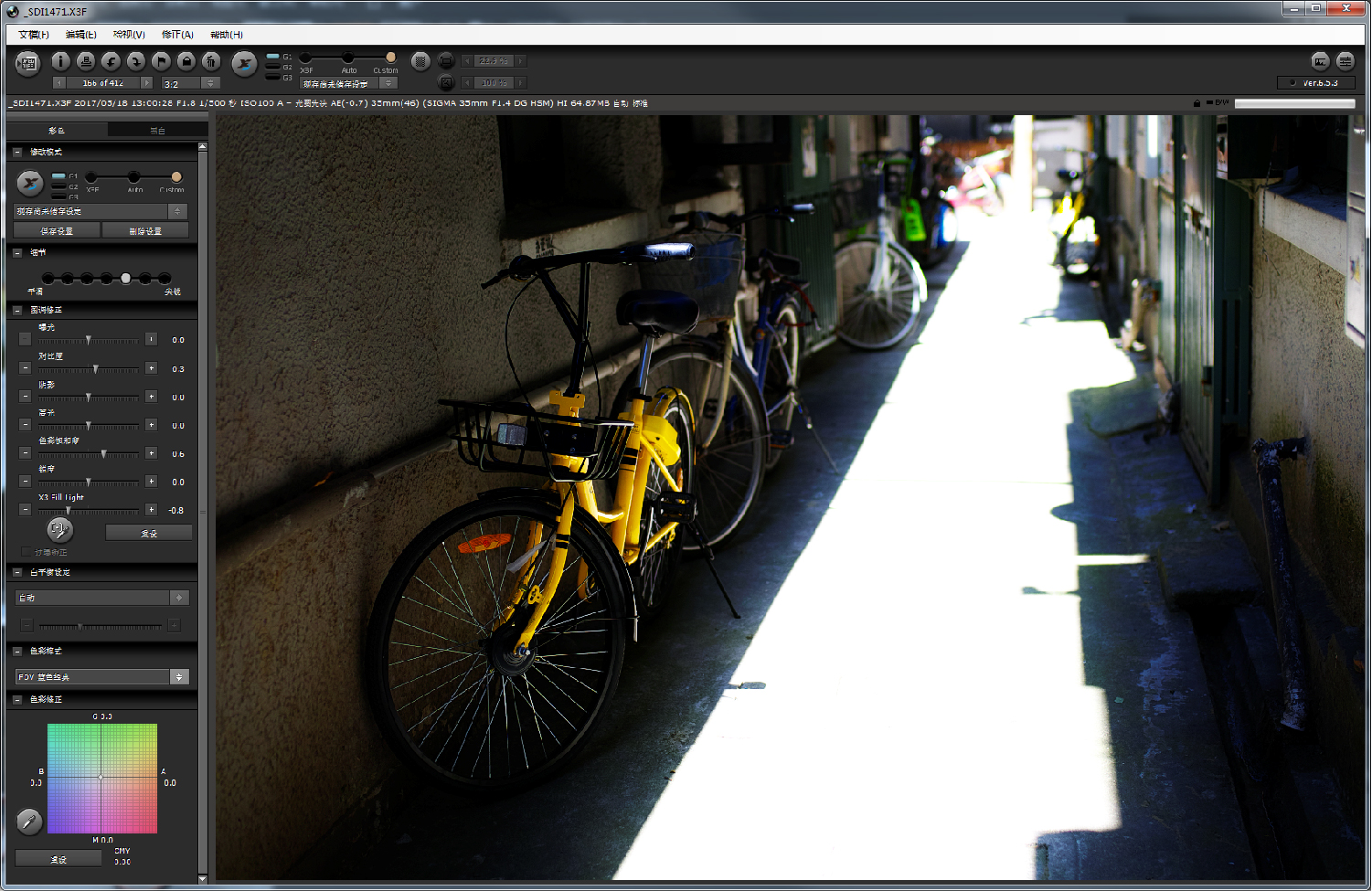Open the loupe grid icon in the toolbar

420,61
